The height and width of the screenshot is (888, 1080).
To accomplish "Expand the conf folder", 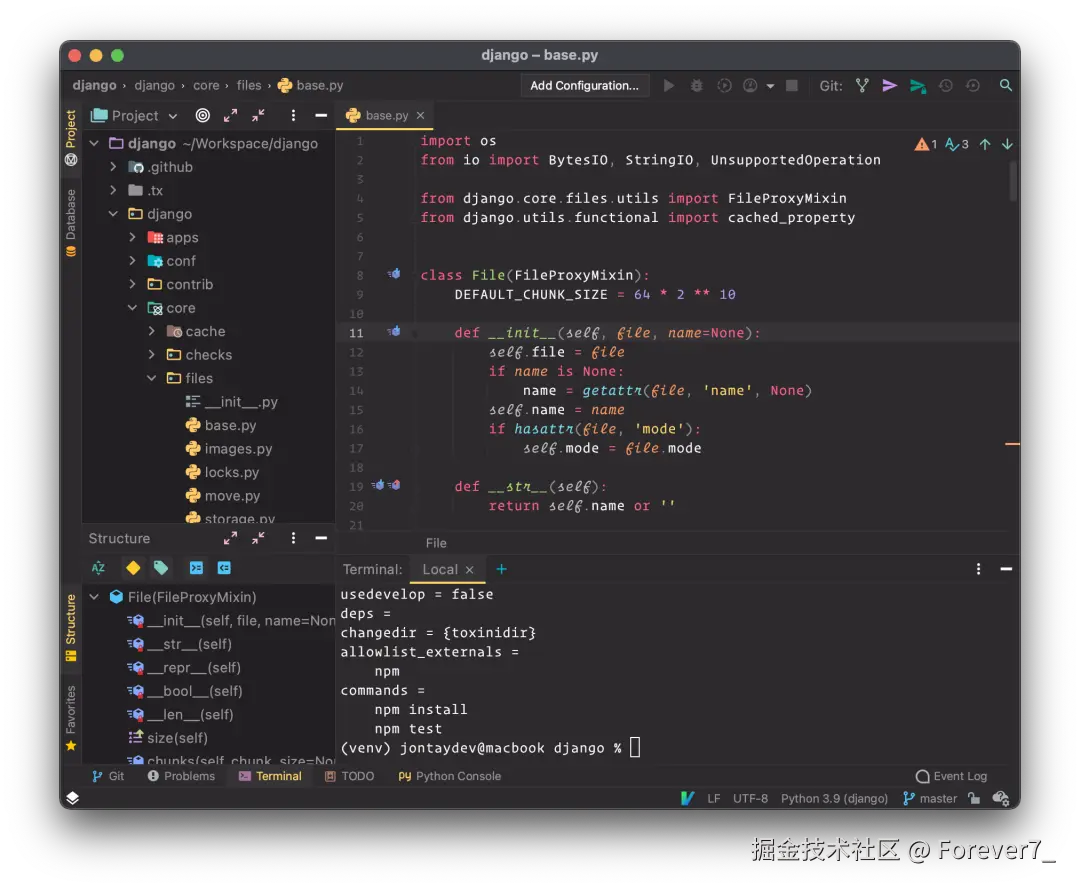I will [133, 260].
